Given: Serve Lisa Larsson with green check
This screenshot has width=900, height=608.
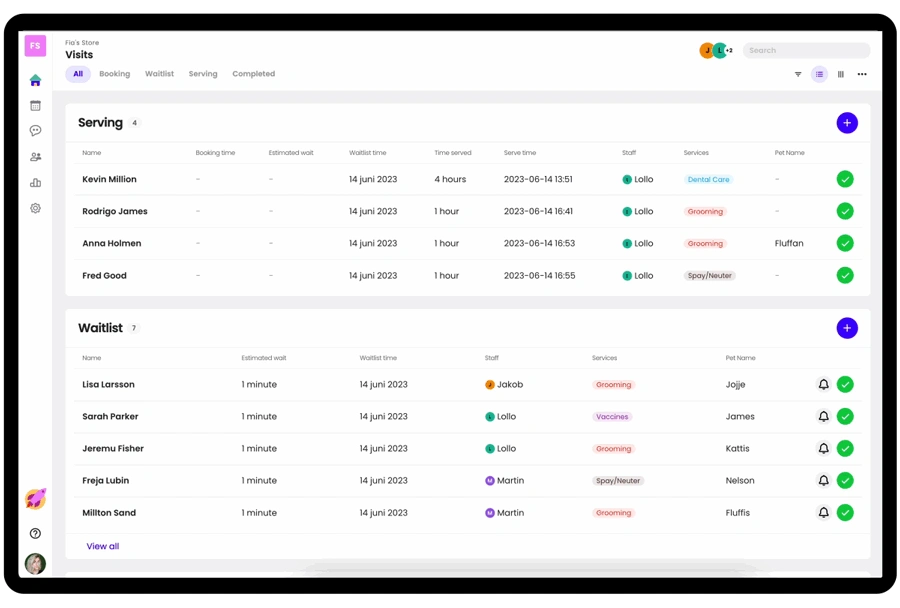Looking at the screenshot, I should coord(844,385).
